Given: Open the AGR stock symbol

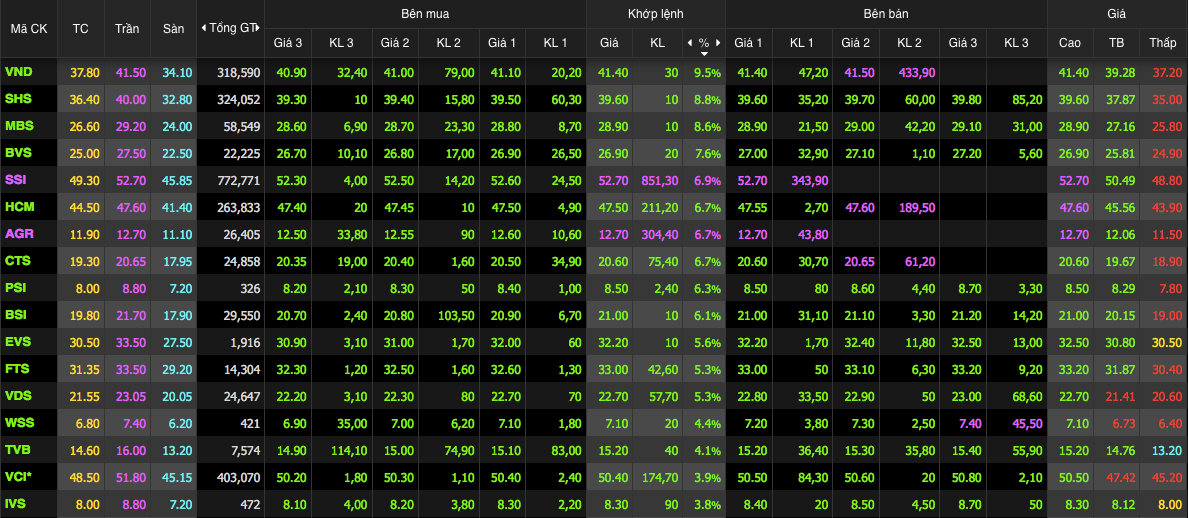Looking at the screenshot, I should [x=18, y=234].
